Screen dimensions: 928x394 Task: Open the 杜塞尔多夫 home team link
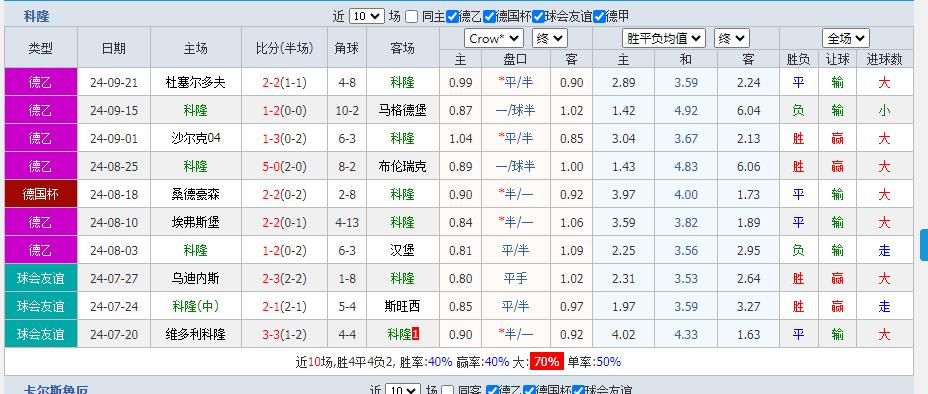click(x=196, y=82)
